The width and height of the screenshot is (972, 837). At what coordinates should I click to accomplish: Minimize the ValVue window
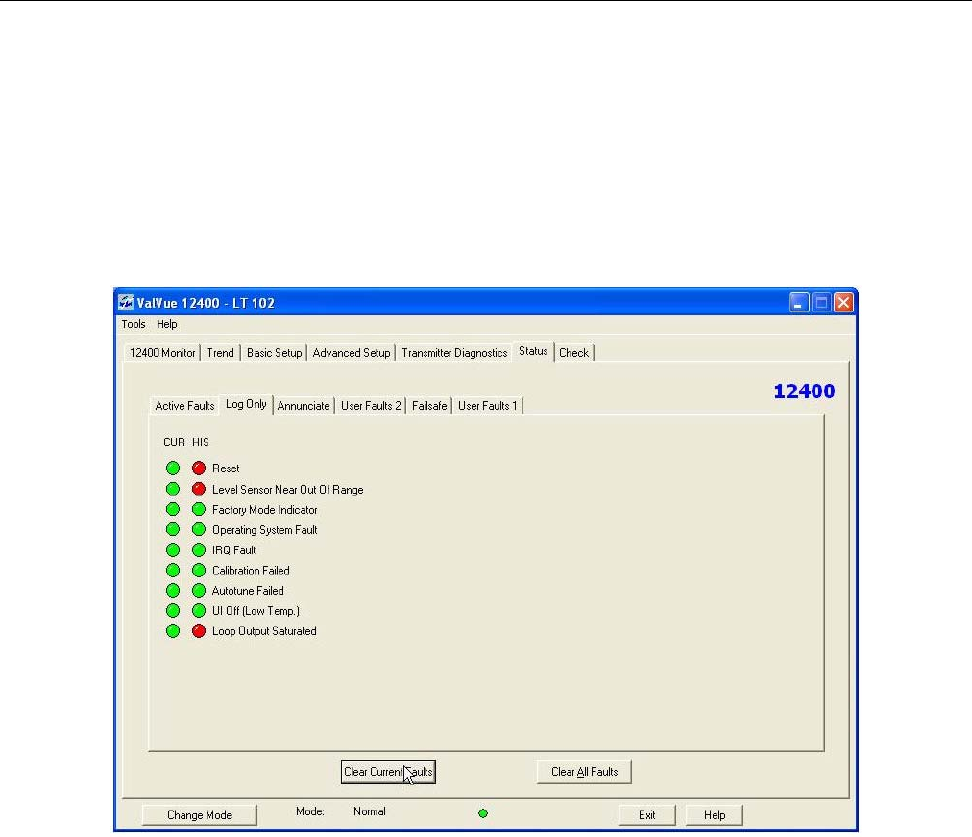[x=798, y=303]
